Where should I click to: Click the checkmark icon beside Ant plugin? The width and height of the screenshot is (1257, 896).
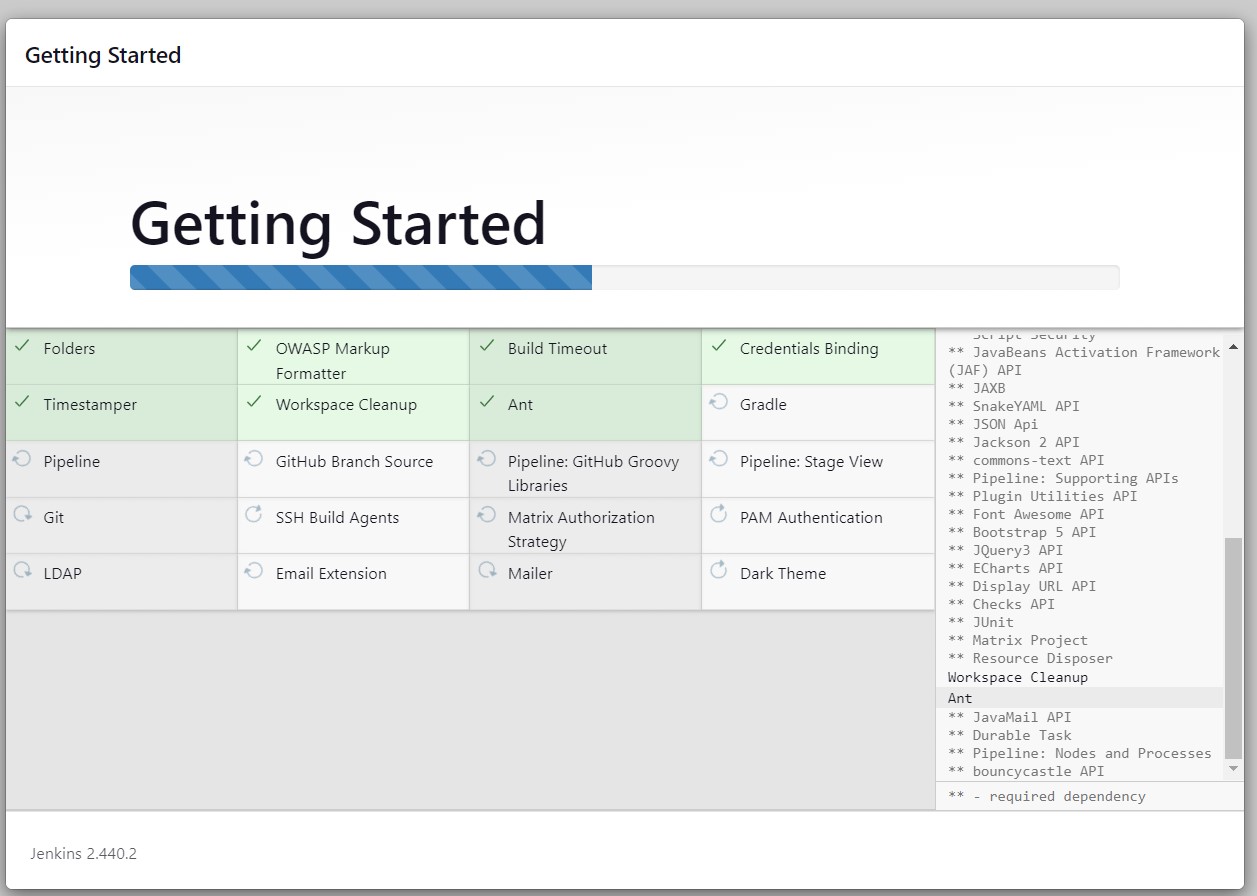click(486, 402)
